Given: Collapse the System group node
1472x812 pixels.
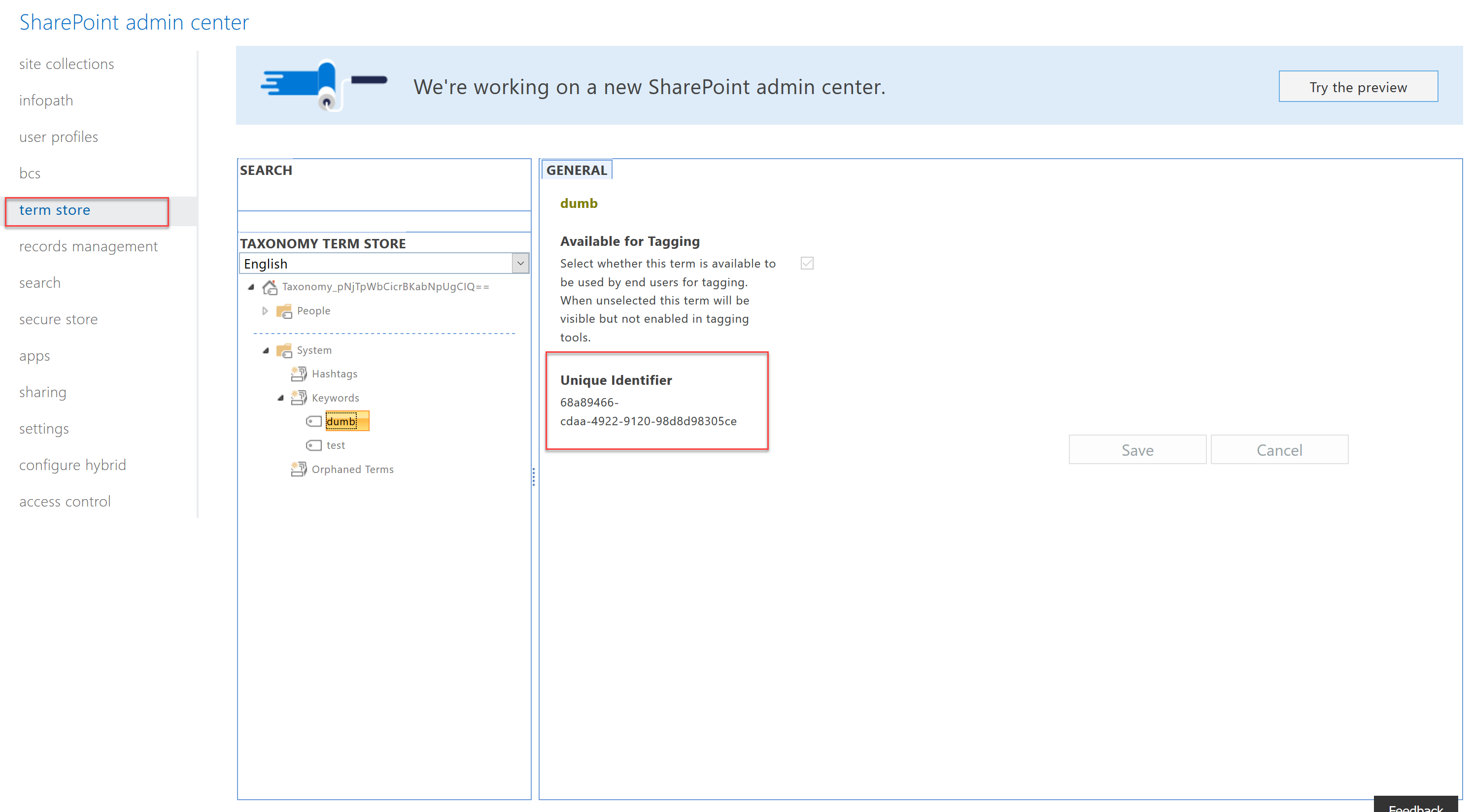Looking at the screenshot, I should click(x=265, y=350).
